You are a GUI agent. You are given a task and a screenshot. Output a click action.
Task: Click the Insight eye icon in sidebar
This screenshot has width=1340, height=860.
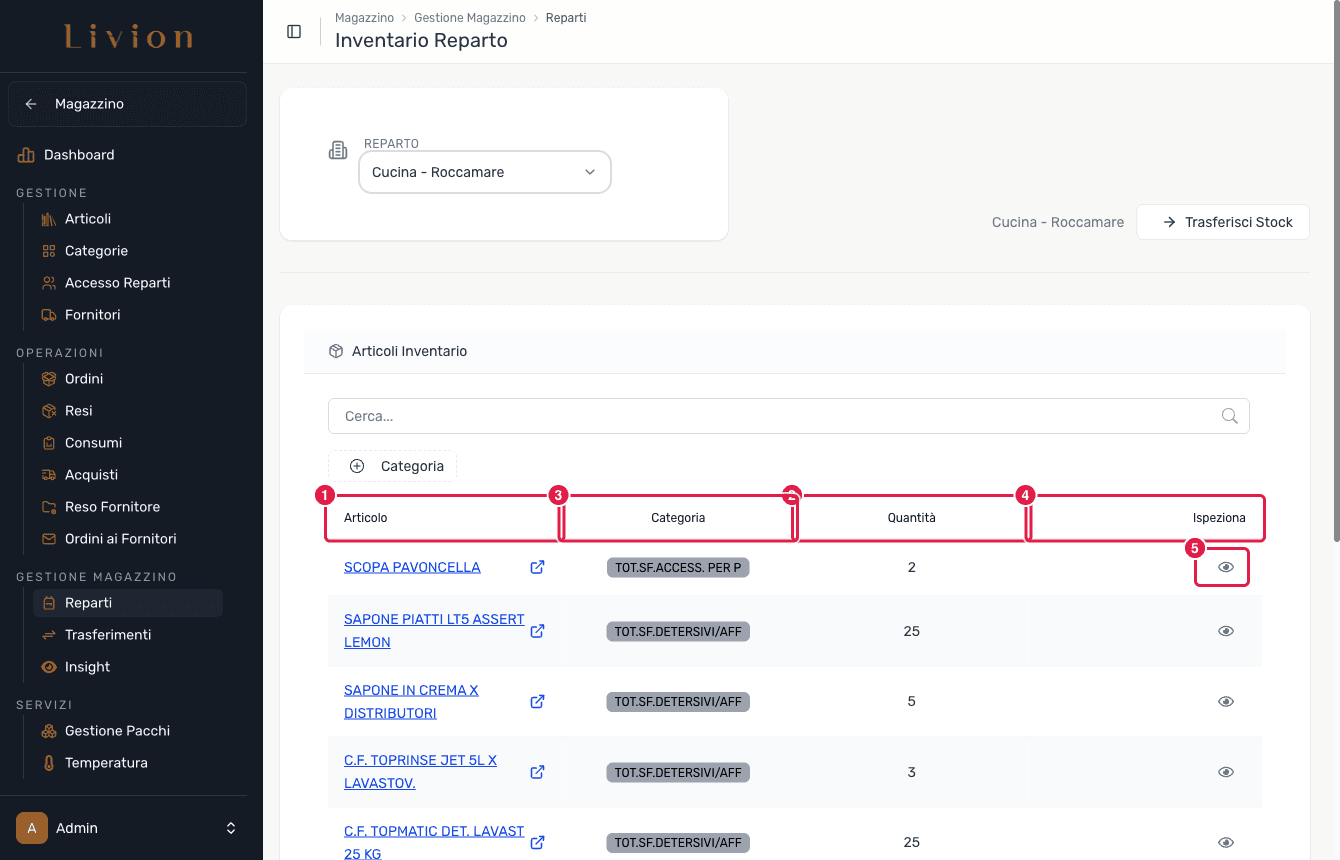49,667
